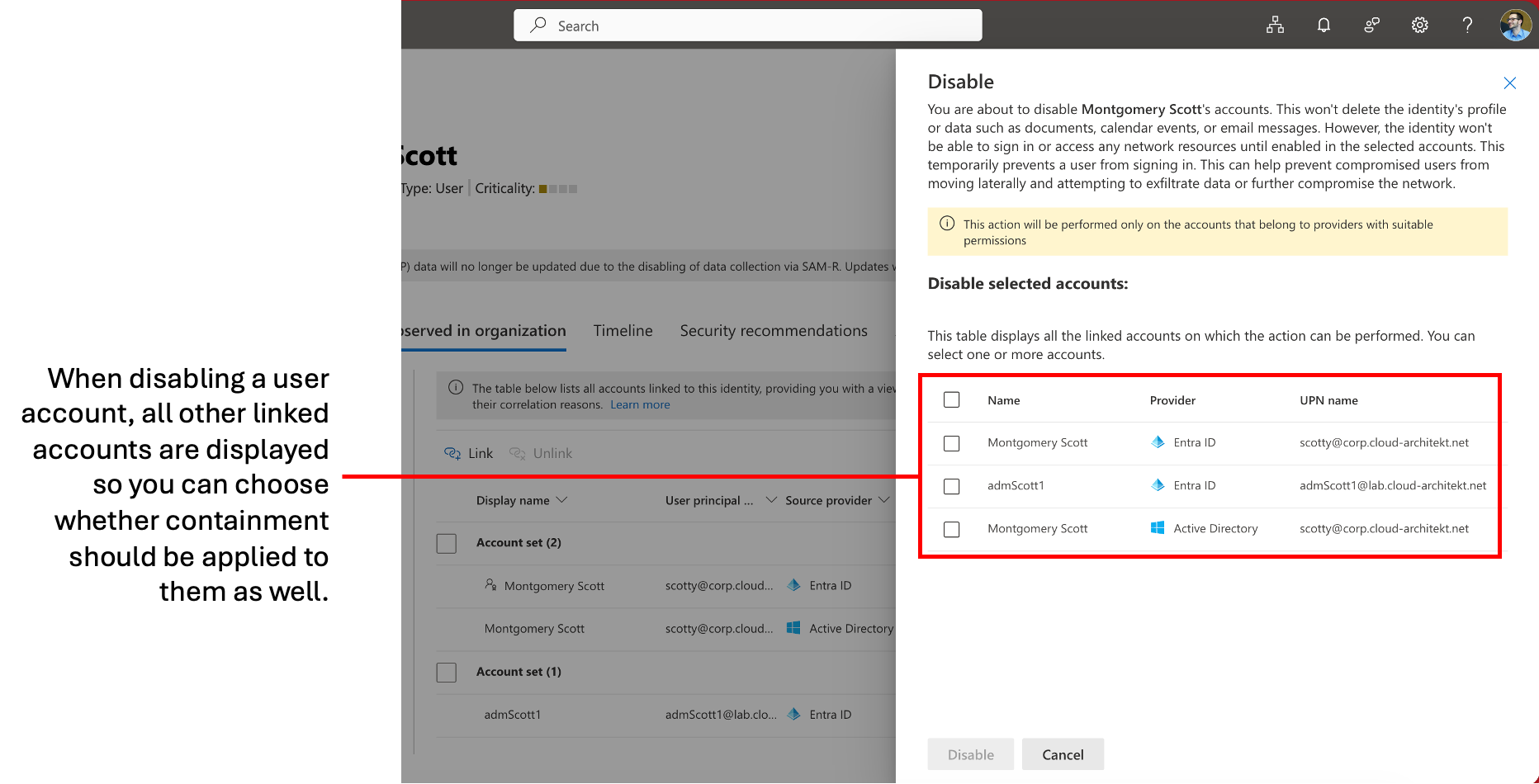Open the Security recommendations tab

pyautogui.click(x=774, y=331)
